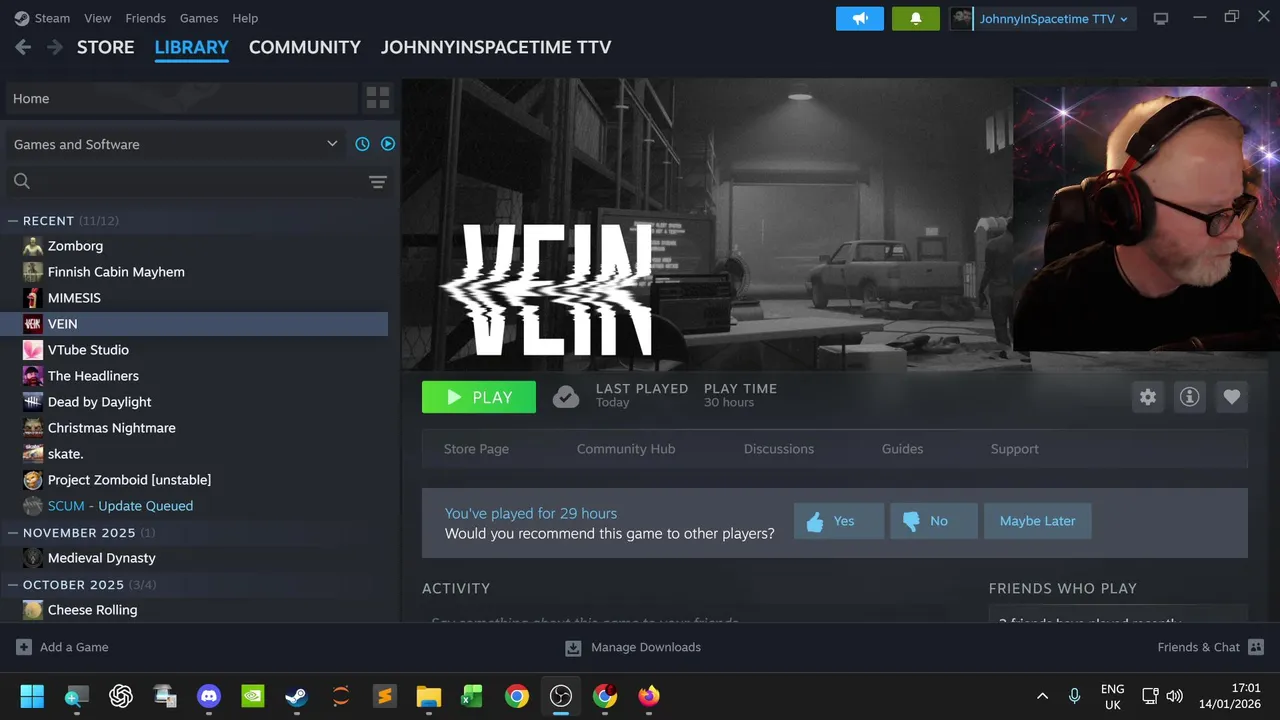Image resolution: width=1280 pixels, height=720 pixels.
Task: Click the Add a Game plus icon
Action: [24, 647]
